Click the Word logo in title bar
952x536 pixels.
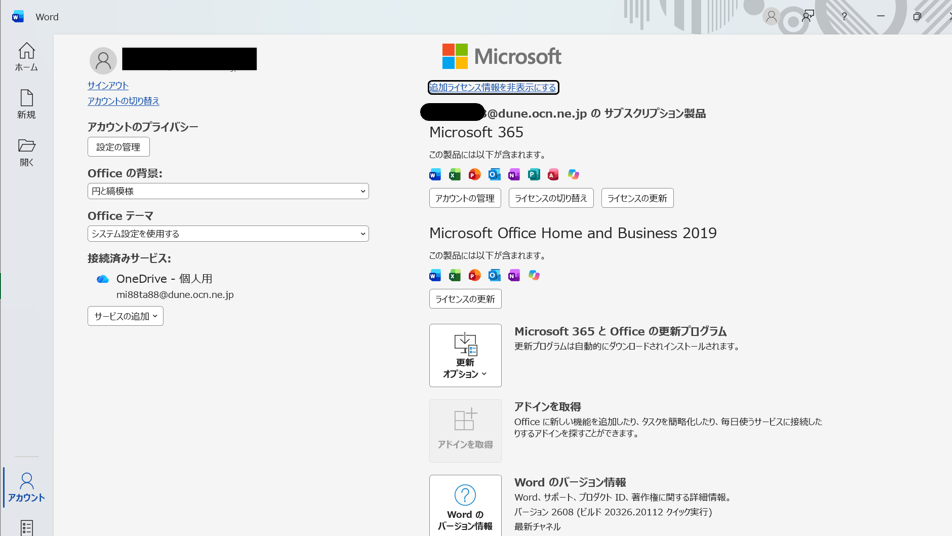point(18,16)
